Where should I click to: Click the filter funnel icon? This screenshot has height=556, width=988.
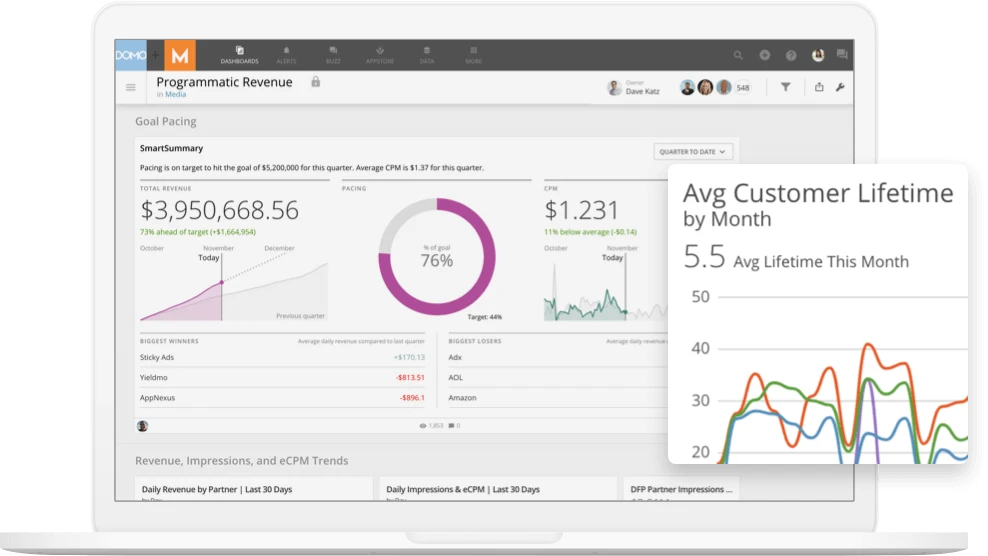(786, 87)
